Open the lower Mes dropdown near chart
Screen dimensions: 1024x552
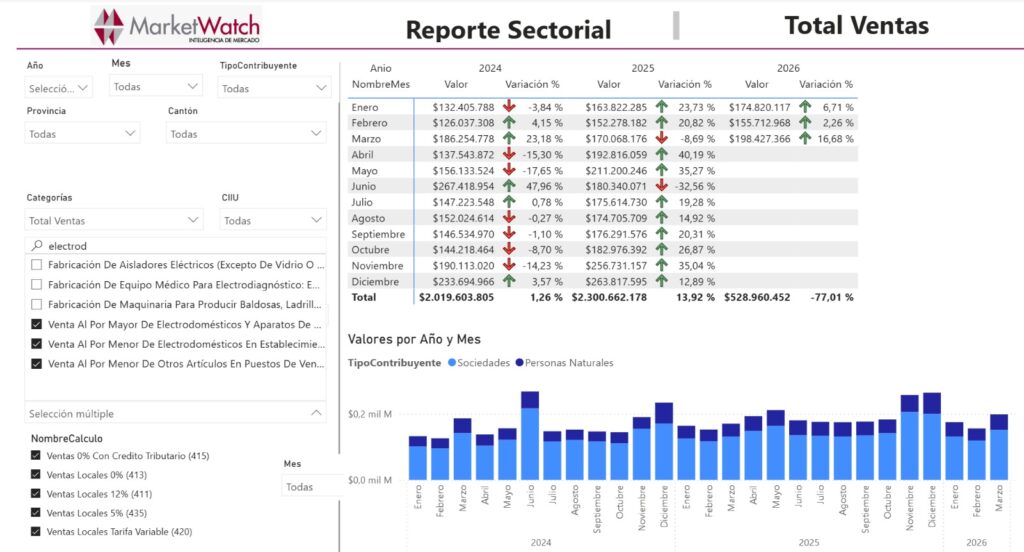(x=312, y=487)
